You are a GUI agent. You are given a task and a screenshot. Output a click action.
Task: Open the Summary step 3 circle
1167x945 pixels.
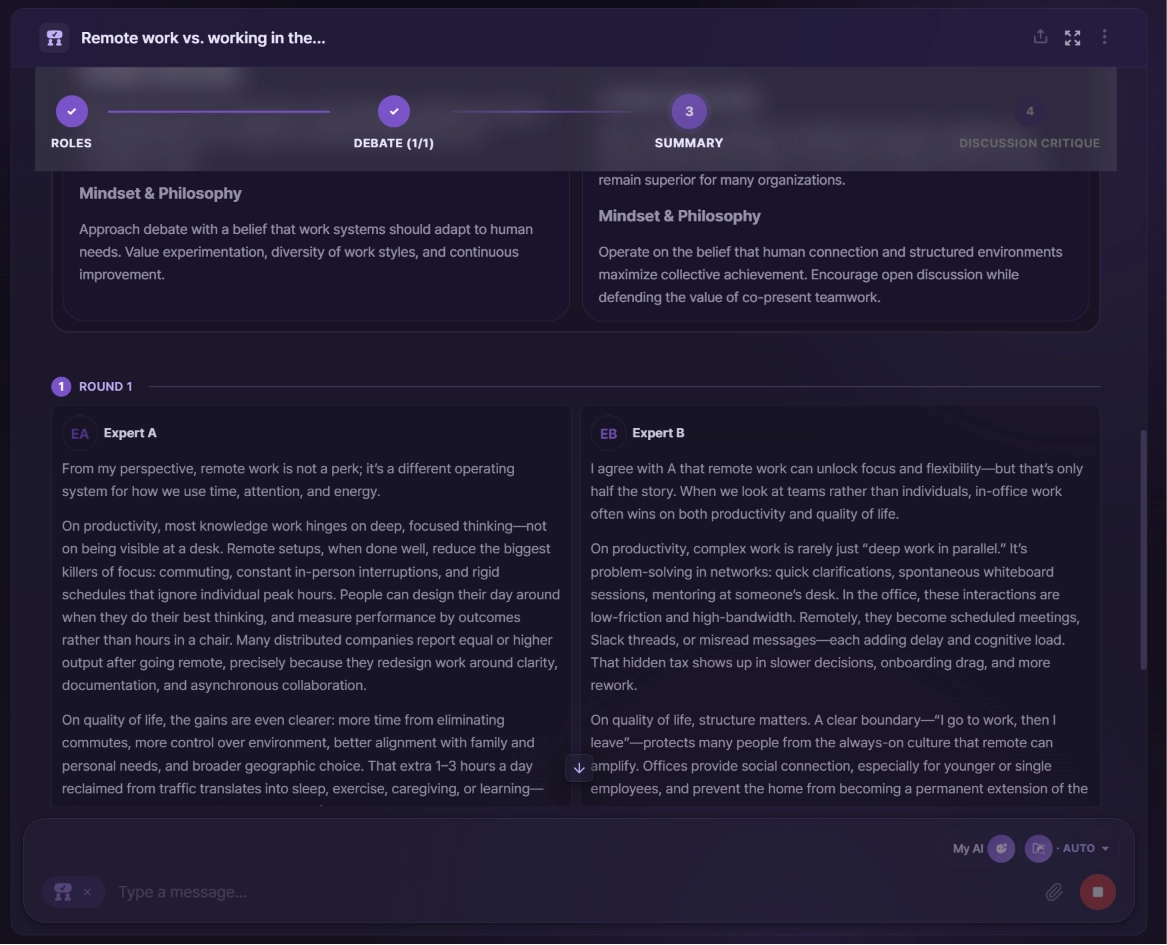click(689, 112)
